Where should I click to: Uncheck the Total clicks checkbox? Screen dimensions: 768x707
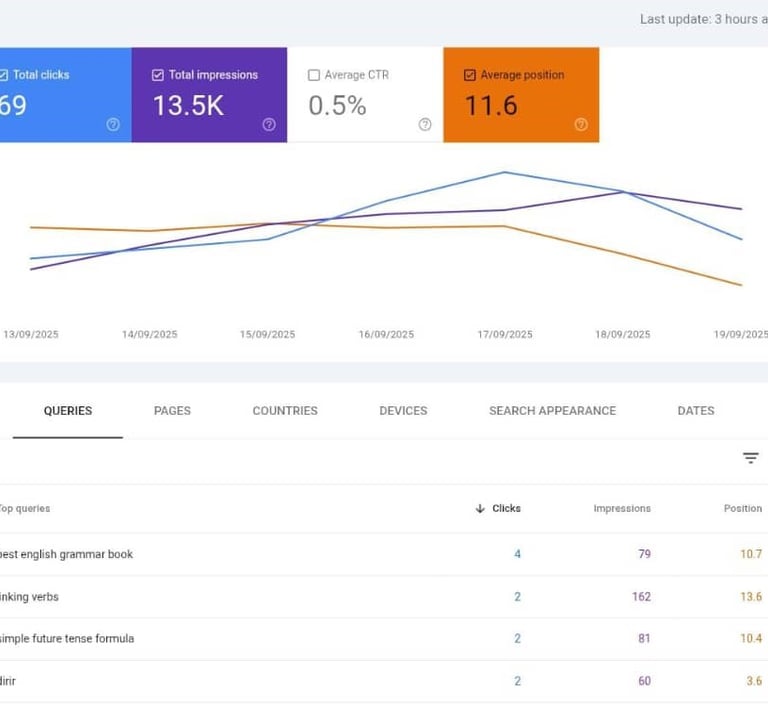pos(4,75)
